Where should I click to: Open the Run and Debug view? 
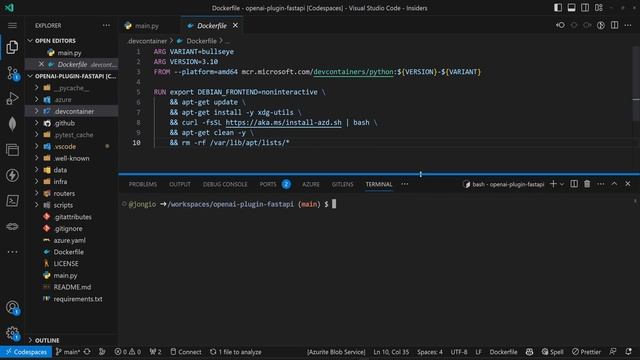[x=12, y=98]
